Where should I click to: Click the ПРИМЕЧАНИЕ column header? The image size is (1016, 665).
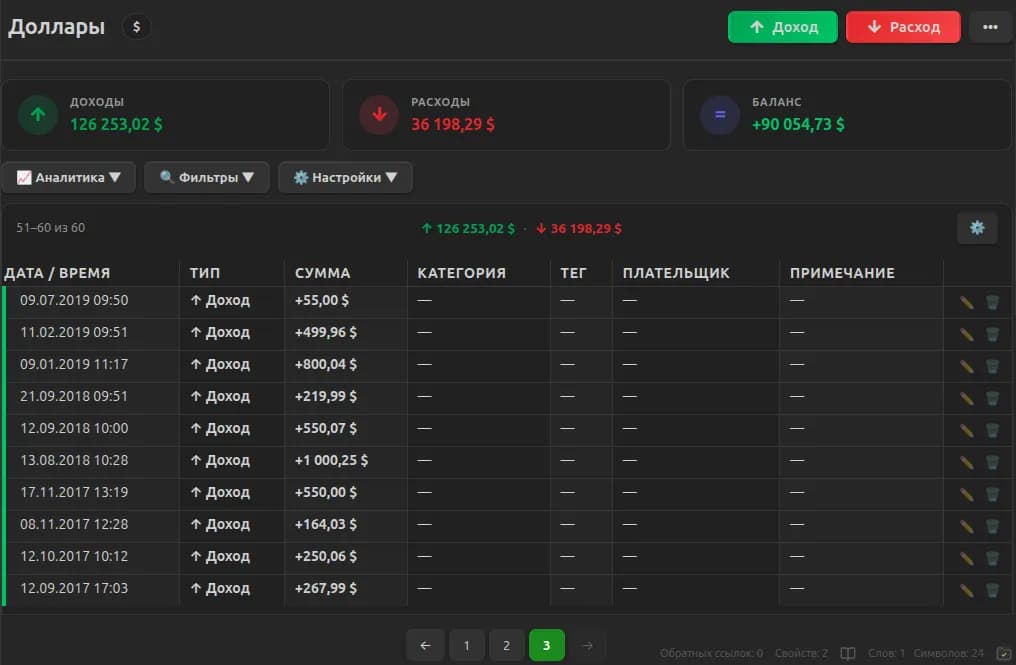click(842, 273)
